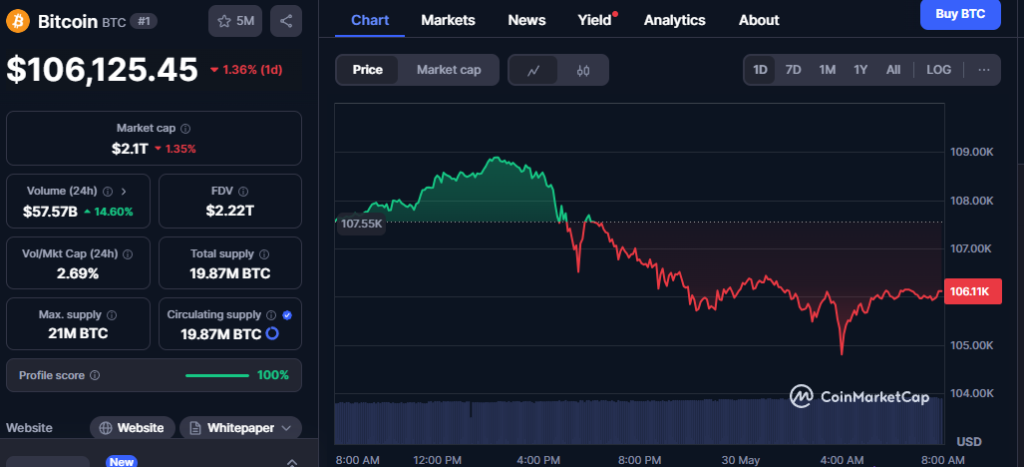Select the 1Y time range
Screen dimensions: 1024x467
coord(861,70)
